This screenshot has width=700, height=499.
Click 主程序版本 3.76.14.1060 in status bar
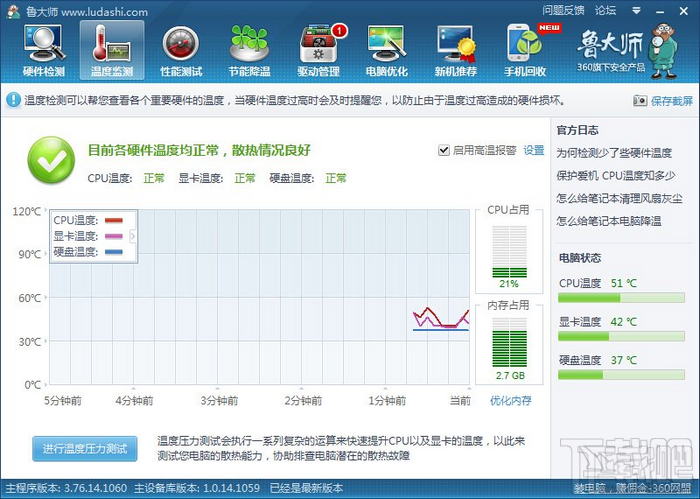(66, 488)
